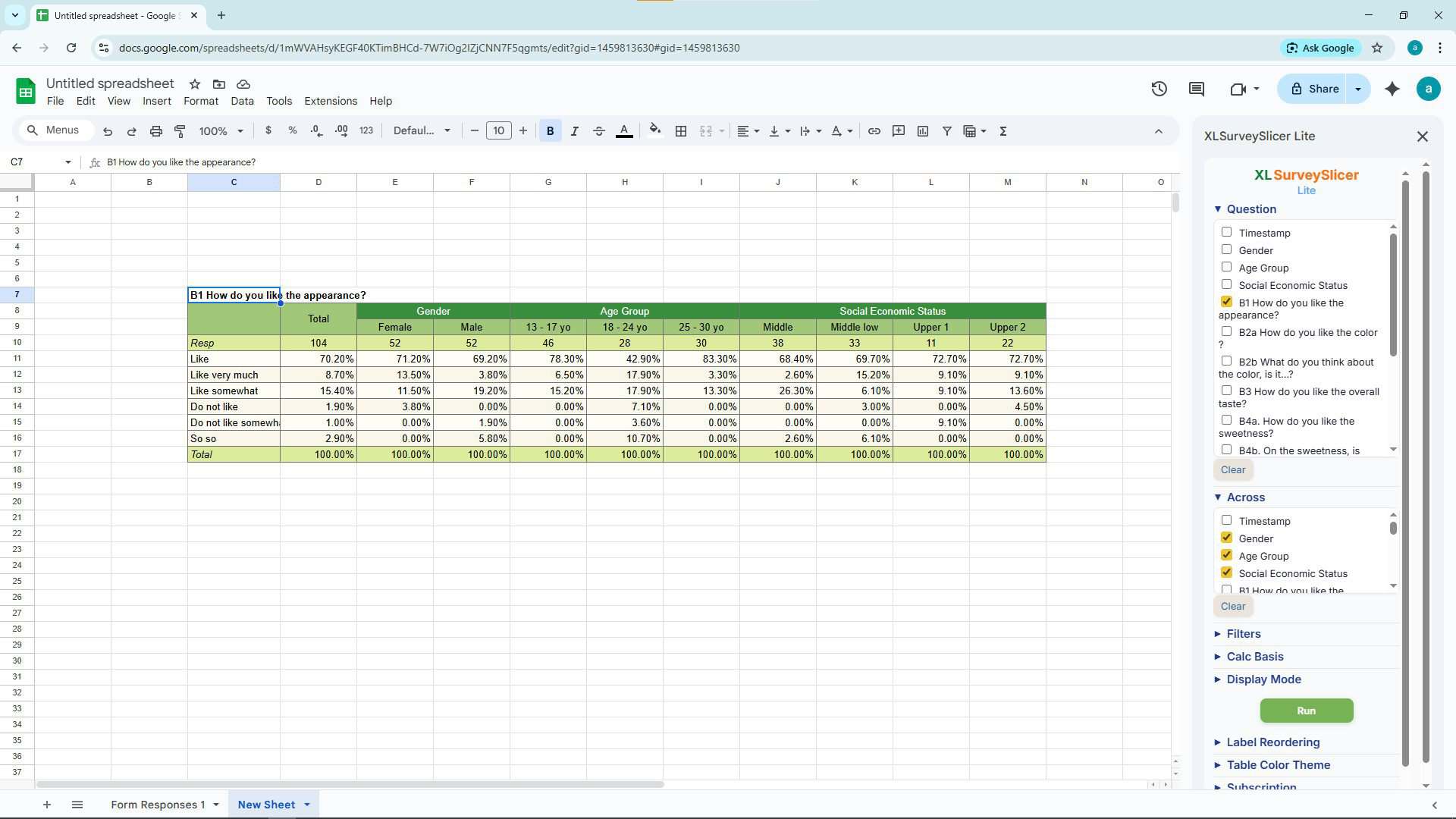Viewport: 1456px width, 819px height.
Task: Format as currency with dollar icon
Action: (x=268, y=130)
